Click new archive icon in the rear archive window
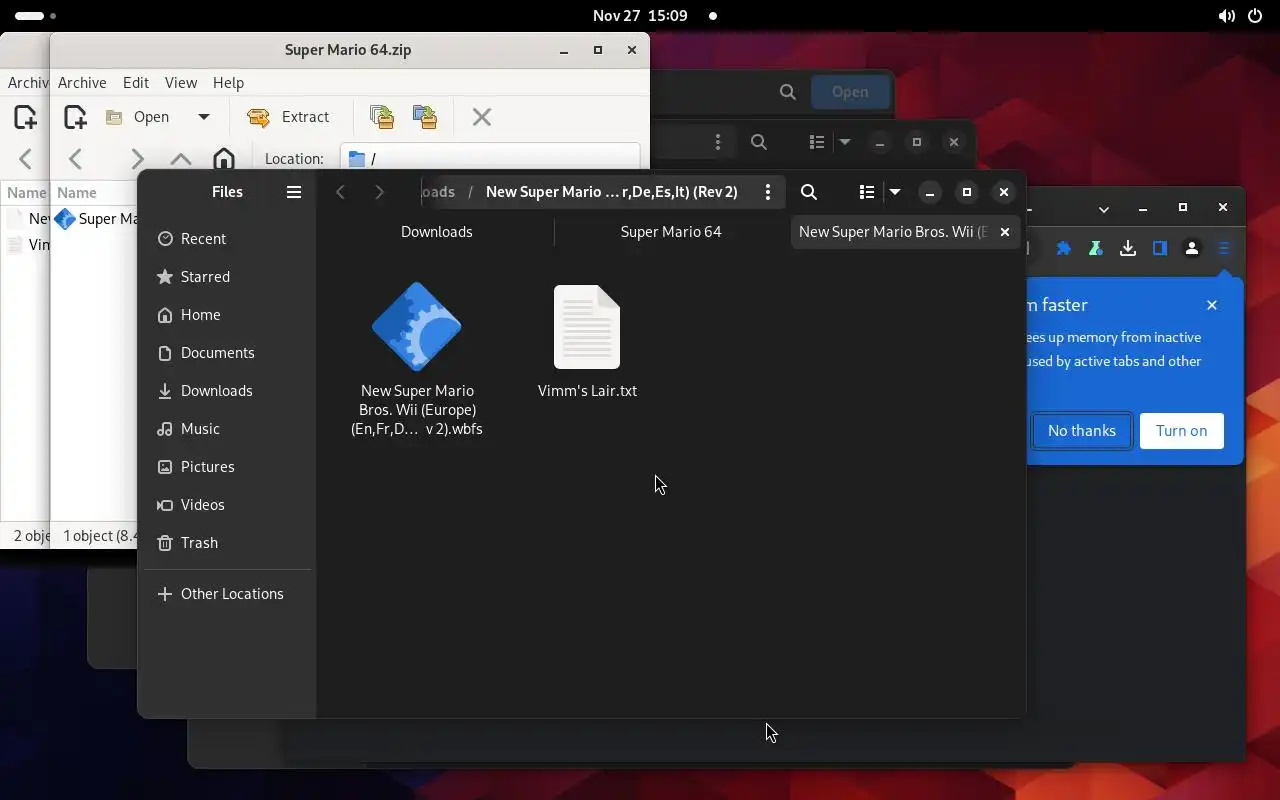This screenshot has width=1280, height=800. click(25, 117)
